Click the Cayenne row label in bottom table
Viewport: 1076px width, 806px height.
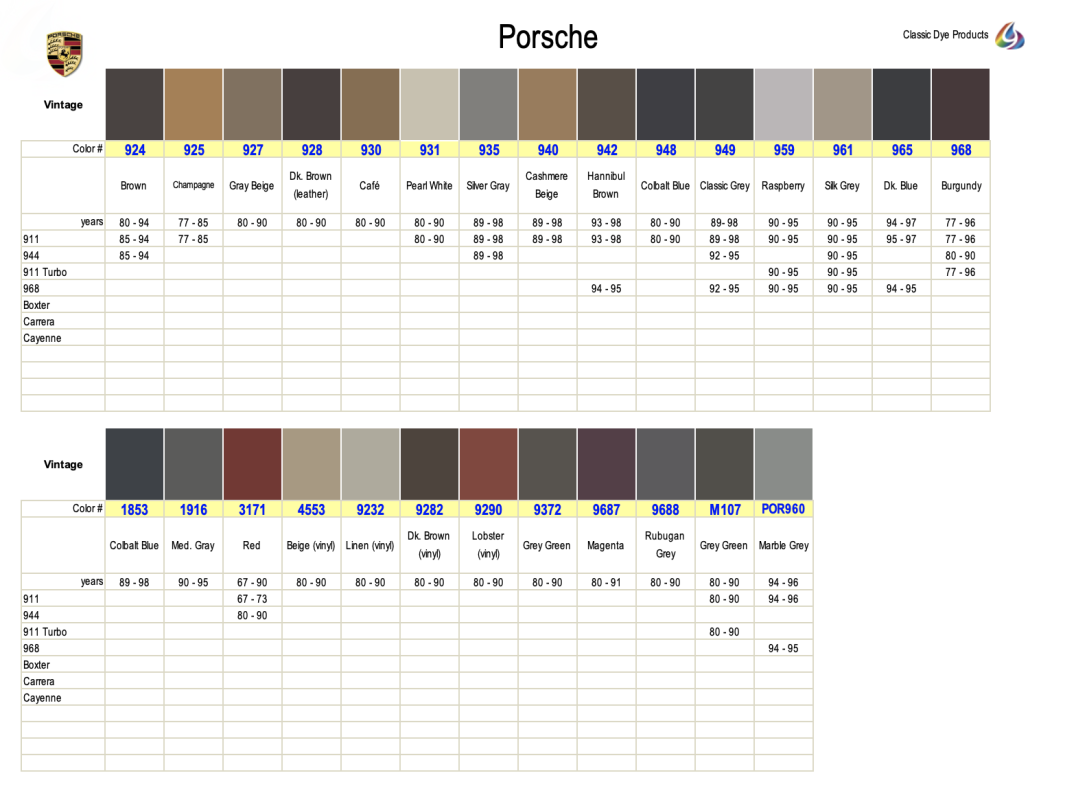tap(42, 698)
